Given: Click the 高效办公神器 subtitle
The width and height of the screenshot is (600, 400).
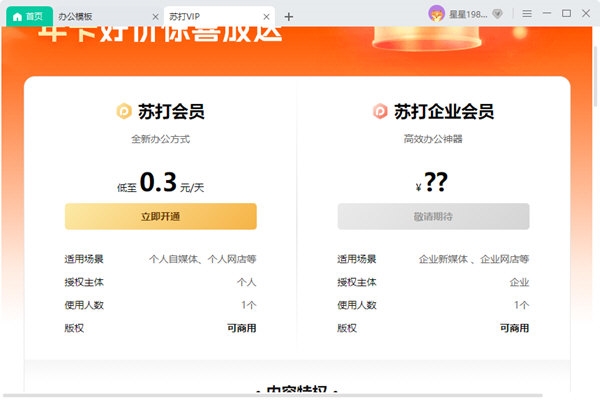Looking at the screenshot, I should point(433,139).
